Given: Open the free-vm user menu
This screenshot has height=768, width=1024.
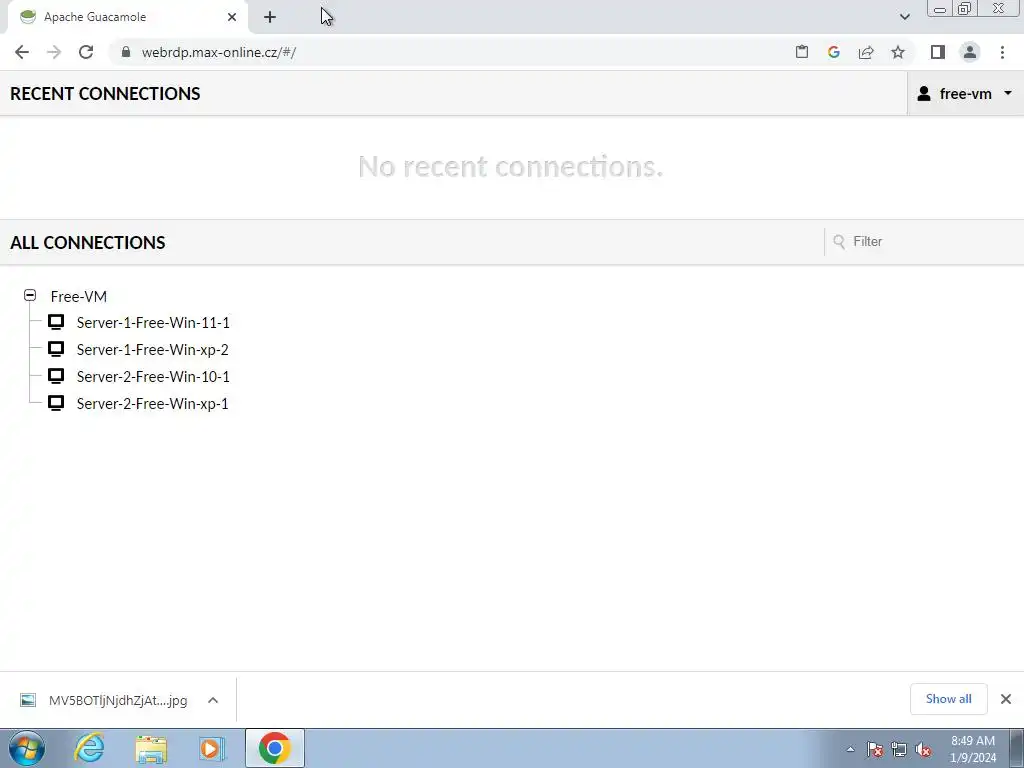Looking at the screenshot, I should click(x=965, y=93).
